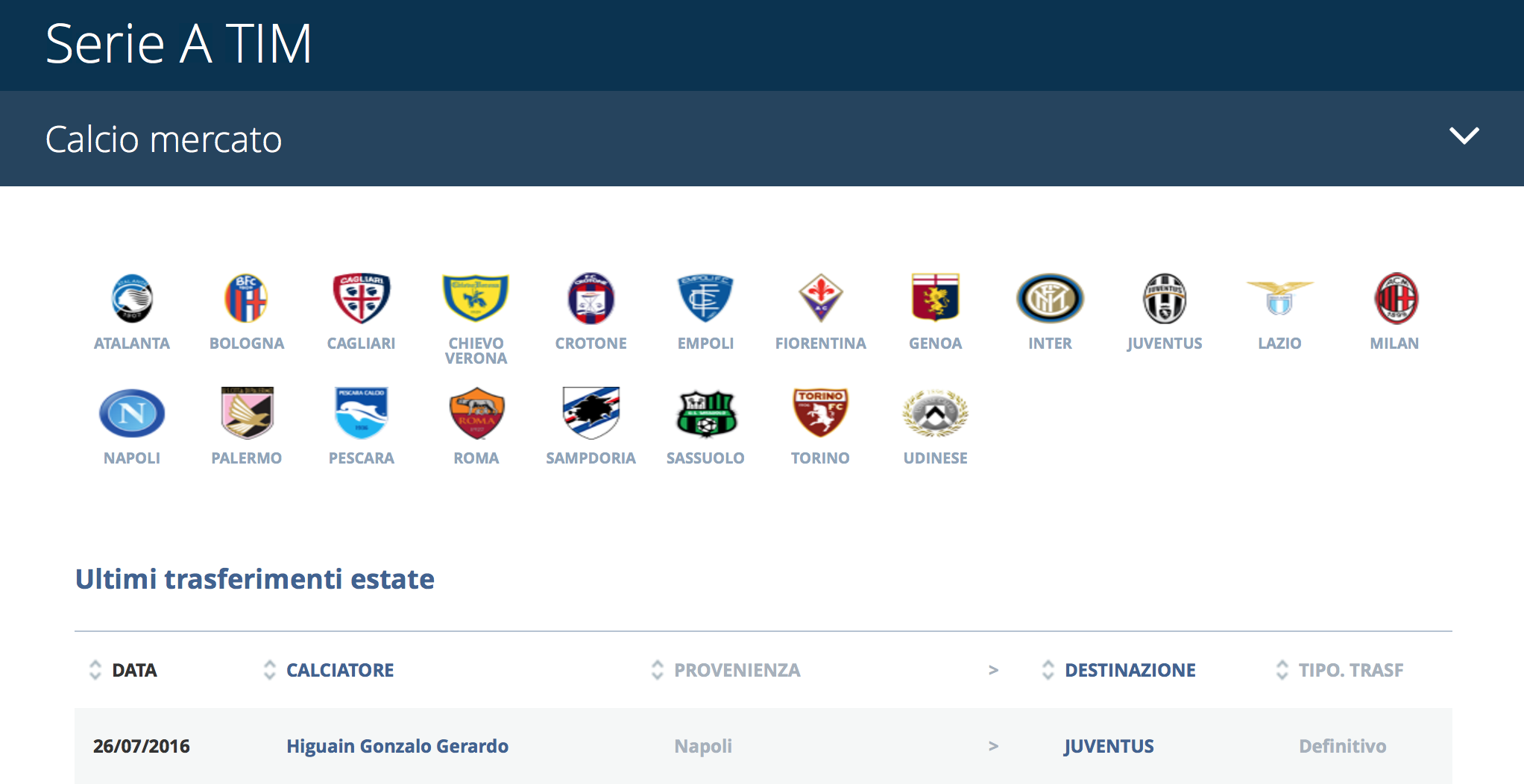Open the JUVENTUS label under crest

point(1165,344)
